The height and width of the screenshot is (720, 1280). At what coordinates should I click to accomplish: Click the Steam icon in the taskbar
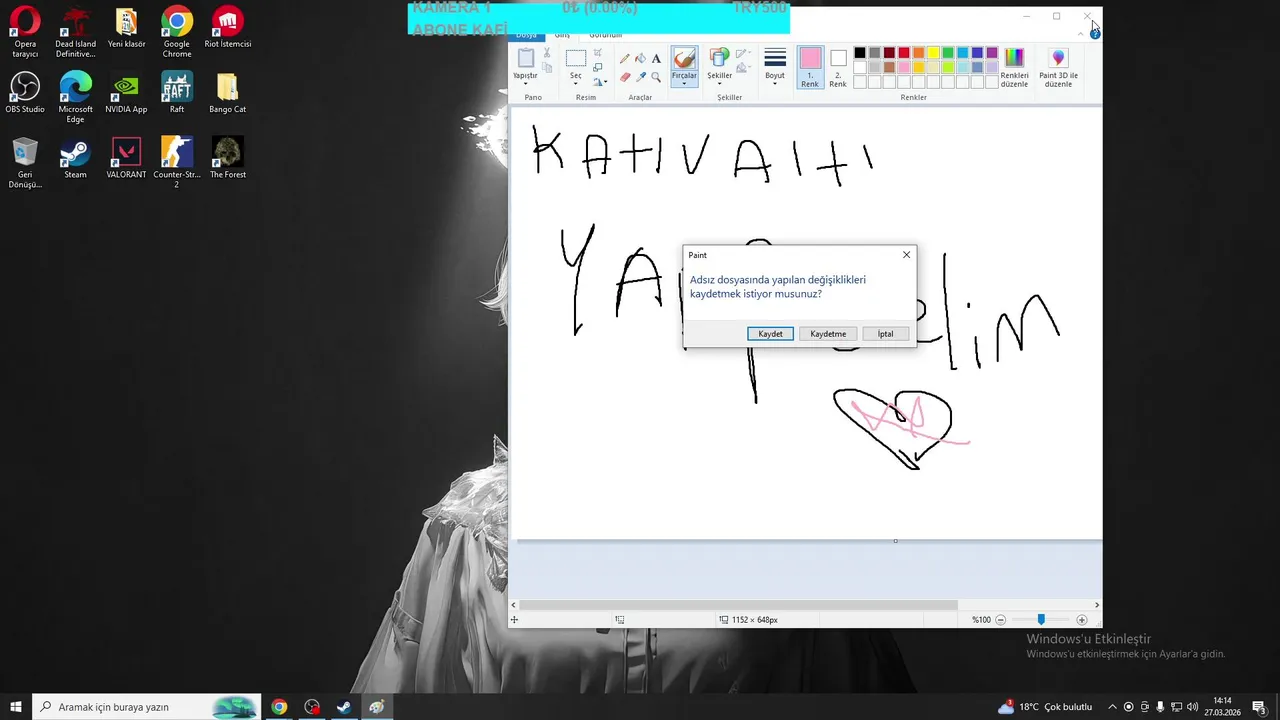point(344,707)
